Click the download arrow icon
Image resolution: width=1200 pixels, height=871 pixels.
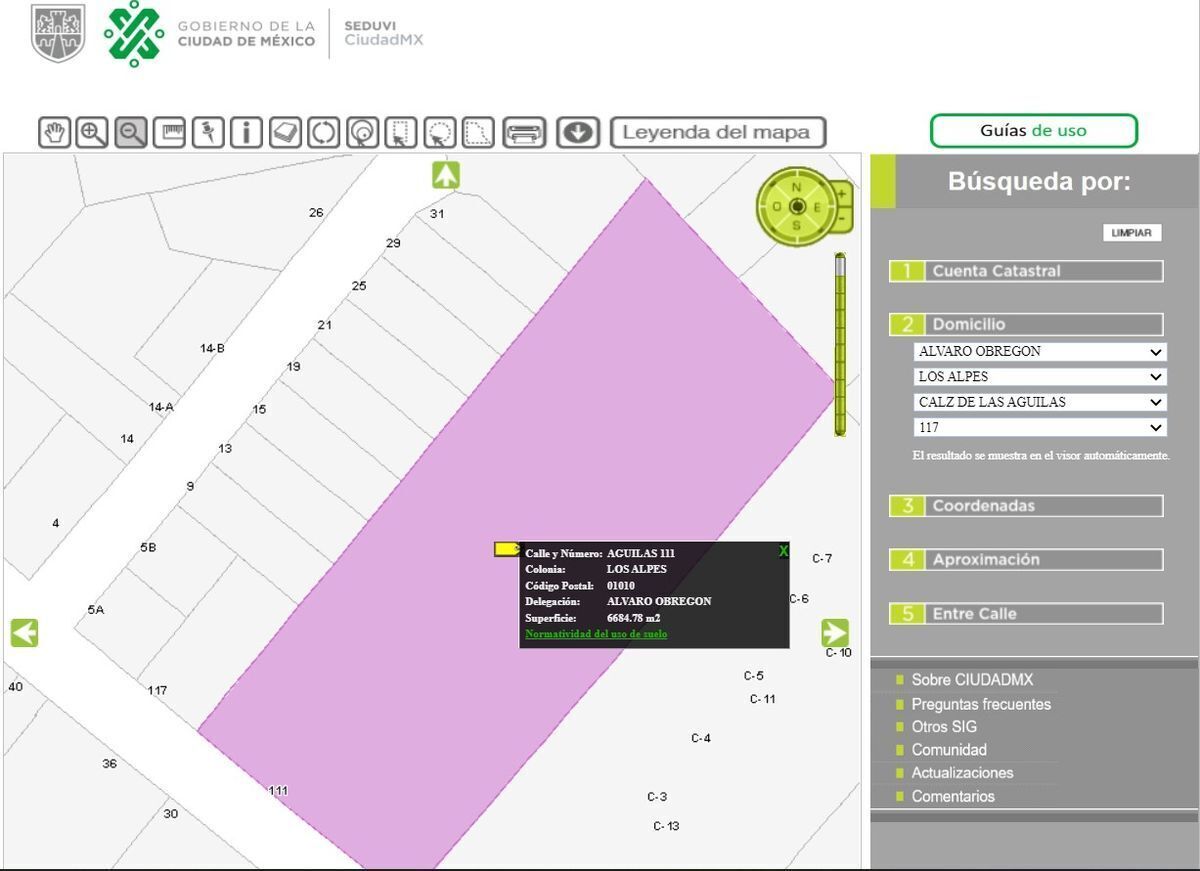click(578, 132)
